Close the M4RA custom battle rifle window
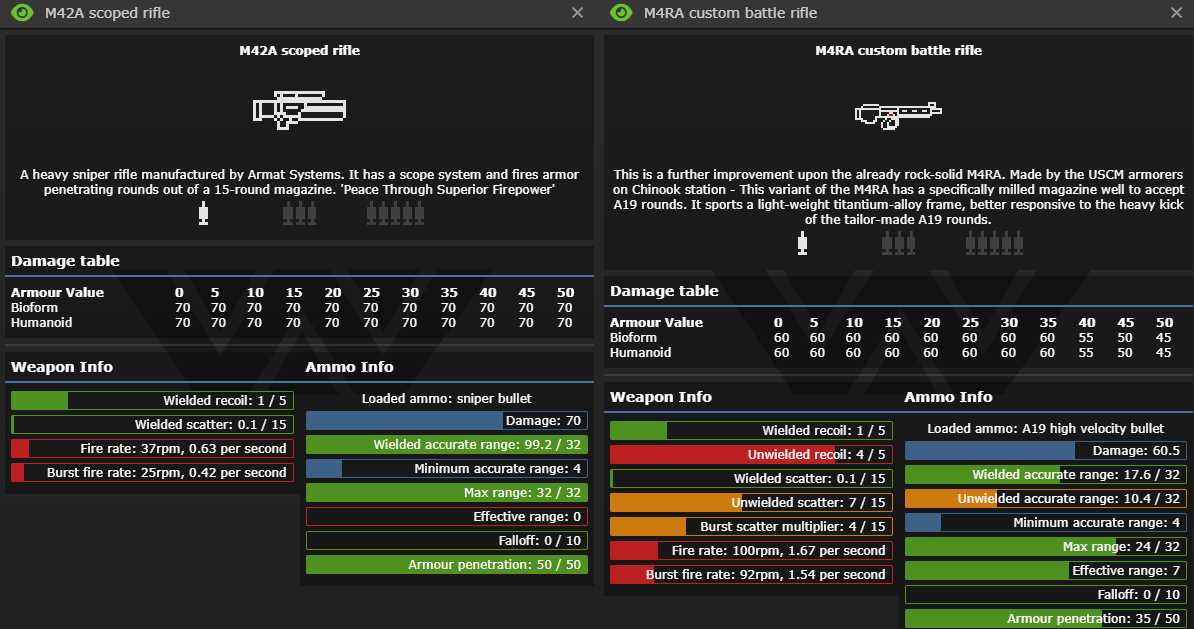 (1176, 13)
